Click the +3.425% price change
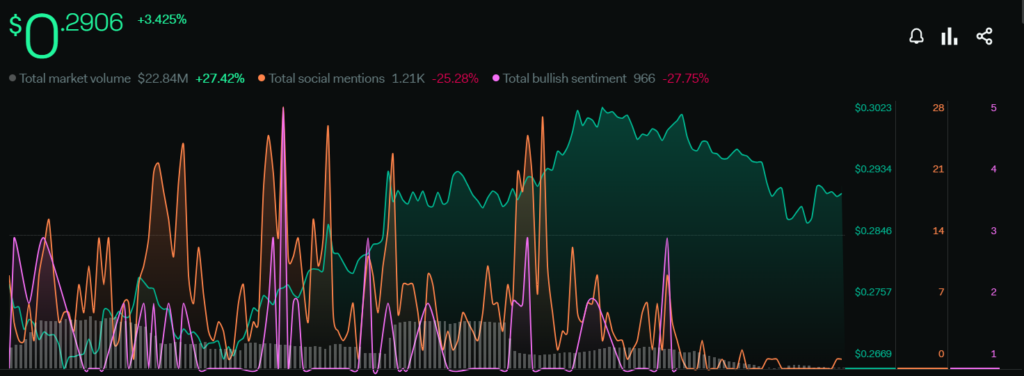The image size is (1024, 376). point(162,20)
